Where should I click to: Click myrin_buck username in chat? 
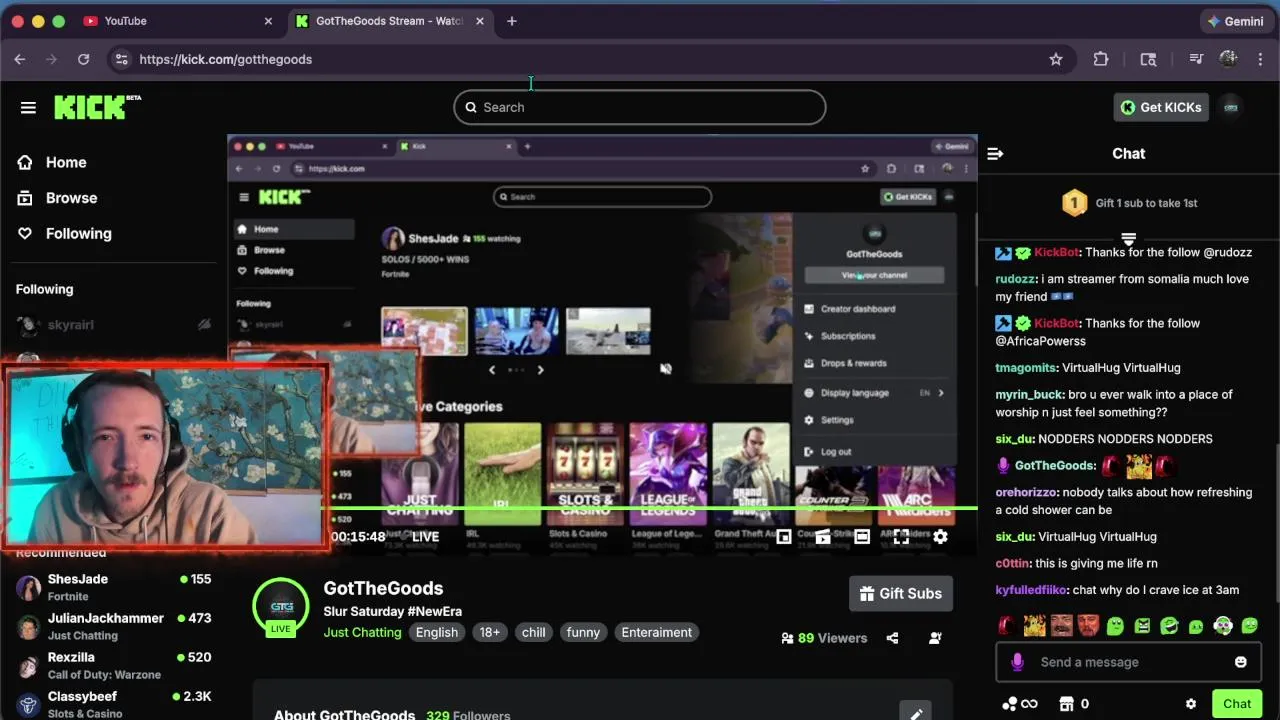click(1029, 394)
